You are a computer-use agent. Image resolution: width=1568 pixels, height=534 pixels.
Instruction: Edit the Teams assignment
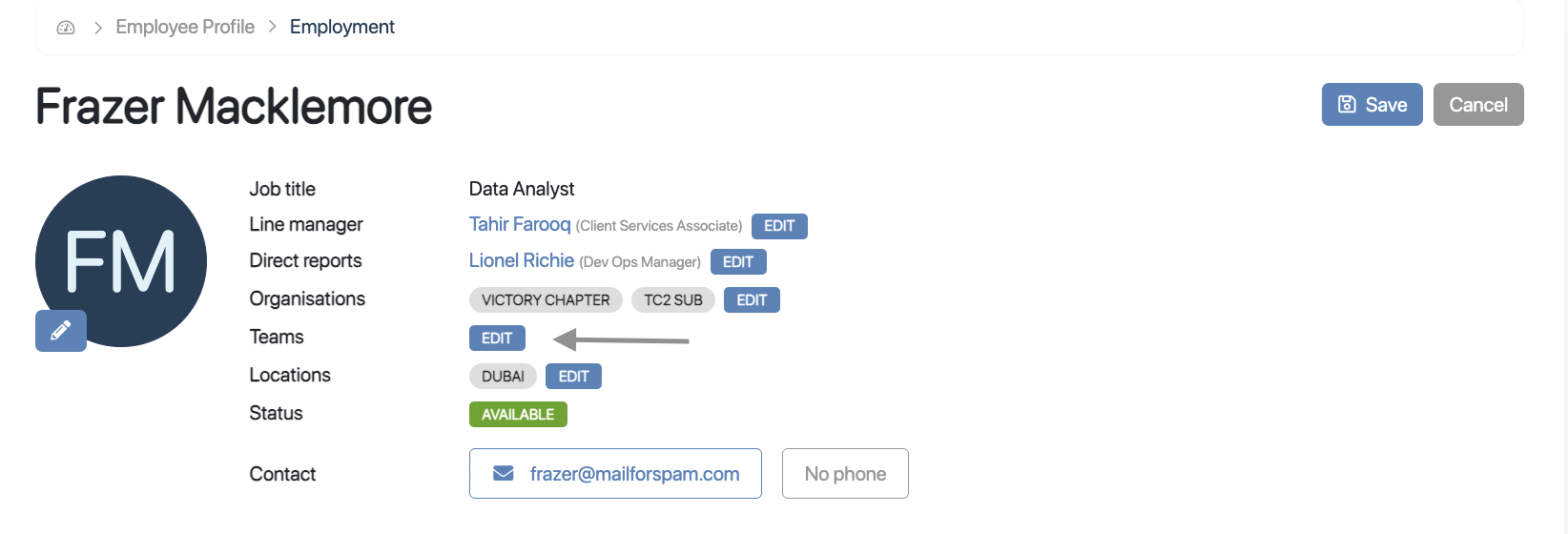pyautogui.click(x=497, y=339)
